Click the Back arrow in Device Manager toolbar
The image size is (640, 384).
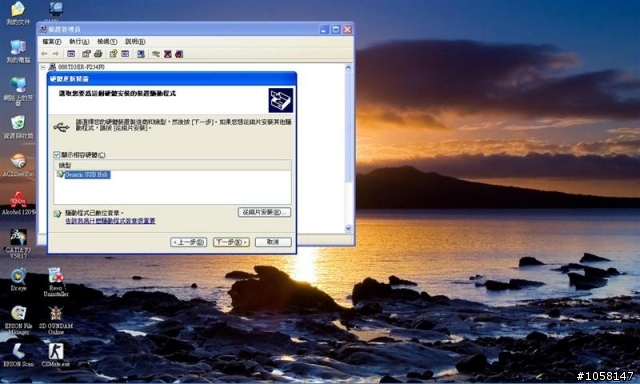coord(44,54)
